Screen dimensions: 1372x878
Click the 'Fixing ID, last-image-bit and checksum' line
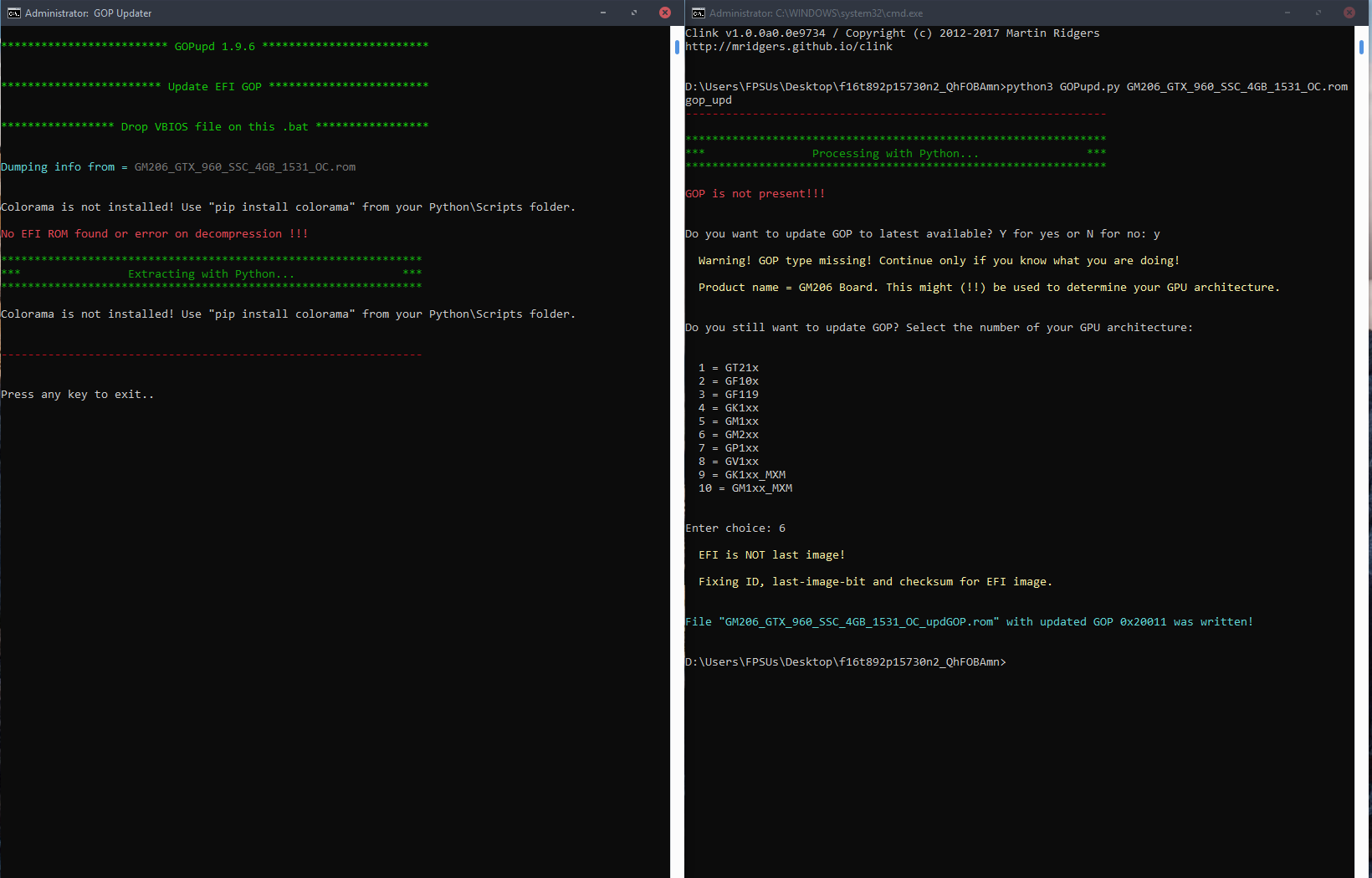tap(876, 582)
